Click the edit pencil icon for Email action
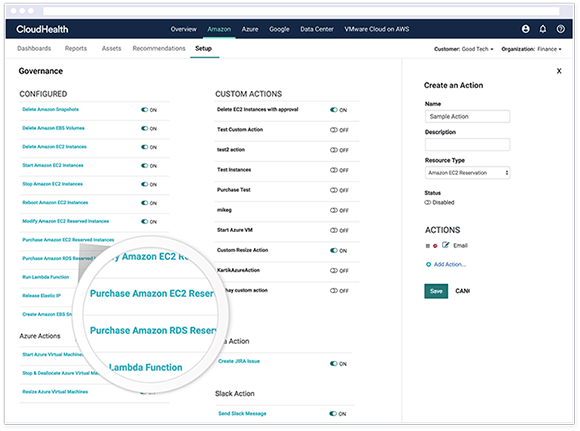Screen dimensions: 580x431 coord(445,245)
